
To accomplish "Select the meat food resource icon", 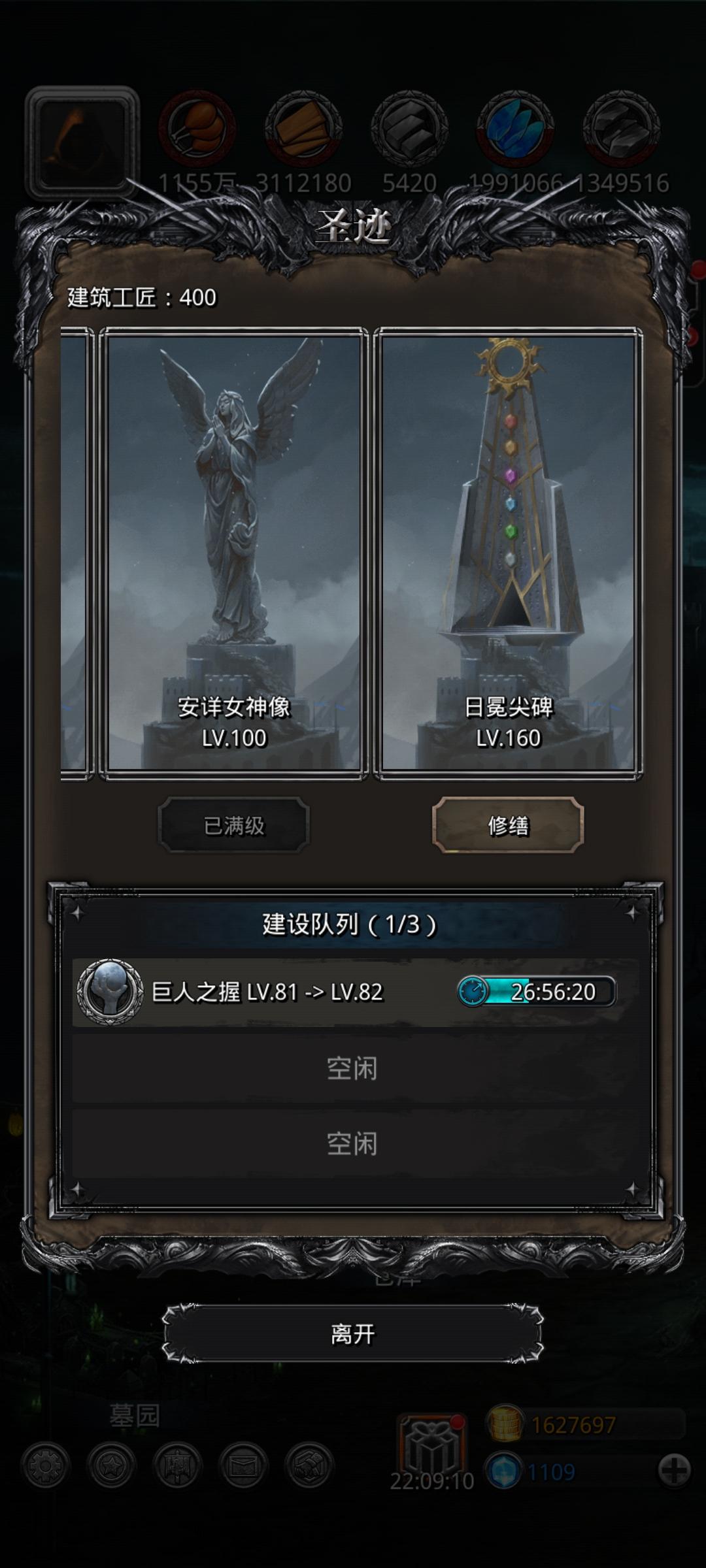I will tap(197, 129).
